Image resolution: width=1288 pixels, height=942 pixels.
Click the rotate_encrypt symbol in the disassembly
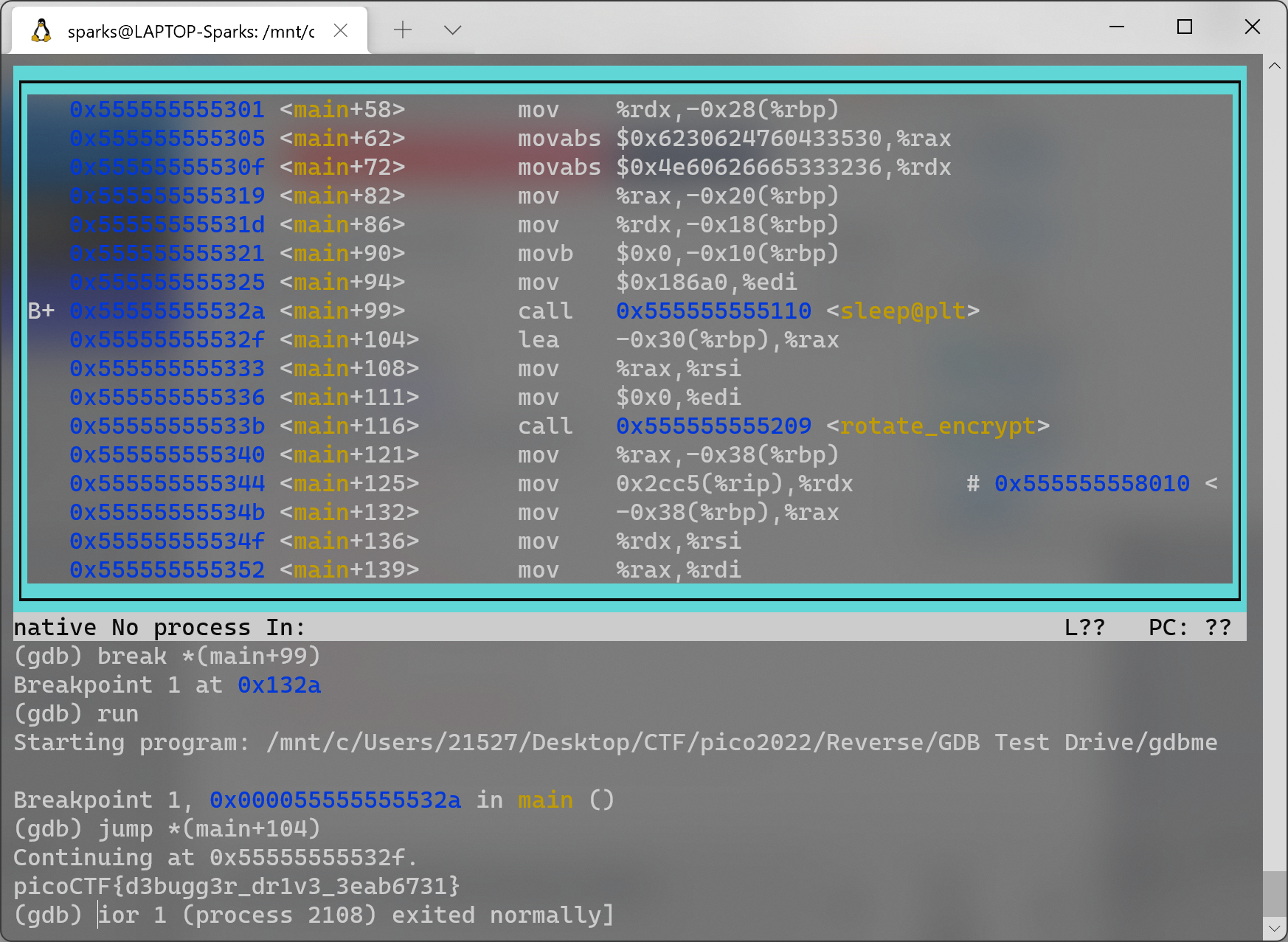click(x=938, y=426)
